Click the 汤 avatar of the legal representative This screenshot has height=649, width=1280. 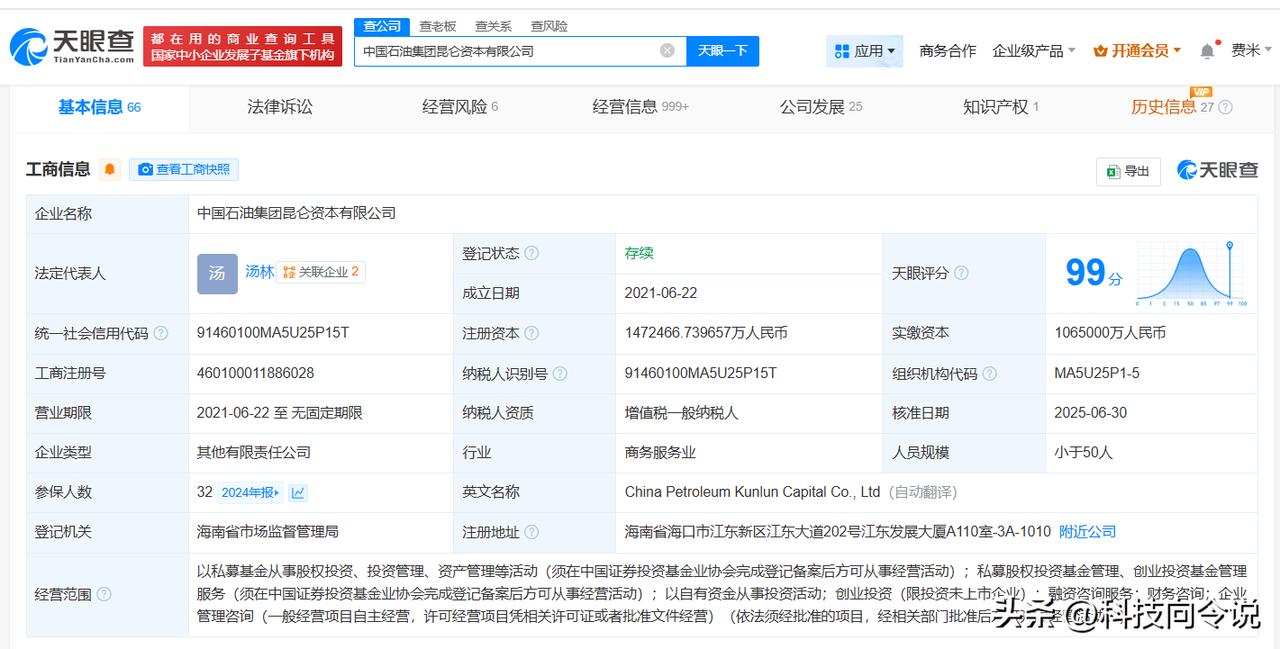point(217,273)
